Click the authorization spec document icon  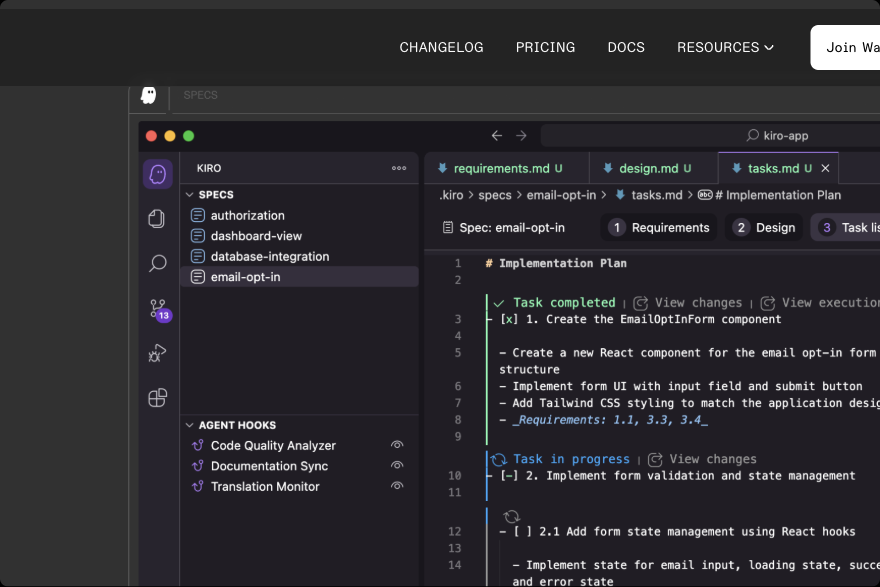(x=198, y=215)
